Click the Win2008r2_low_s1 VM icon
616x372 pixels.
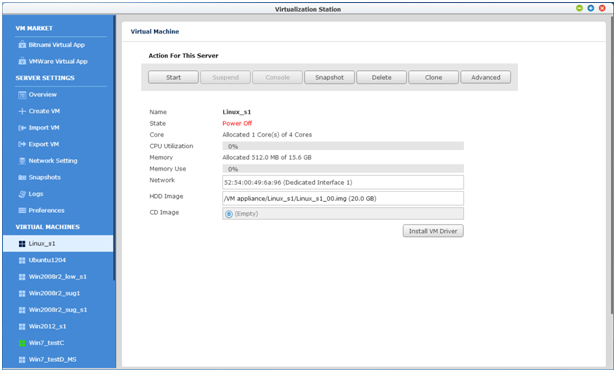tap(22, 277)
